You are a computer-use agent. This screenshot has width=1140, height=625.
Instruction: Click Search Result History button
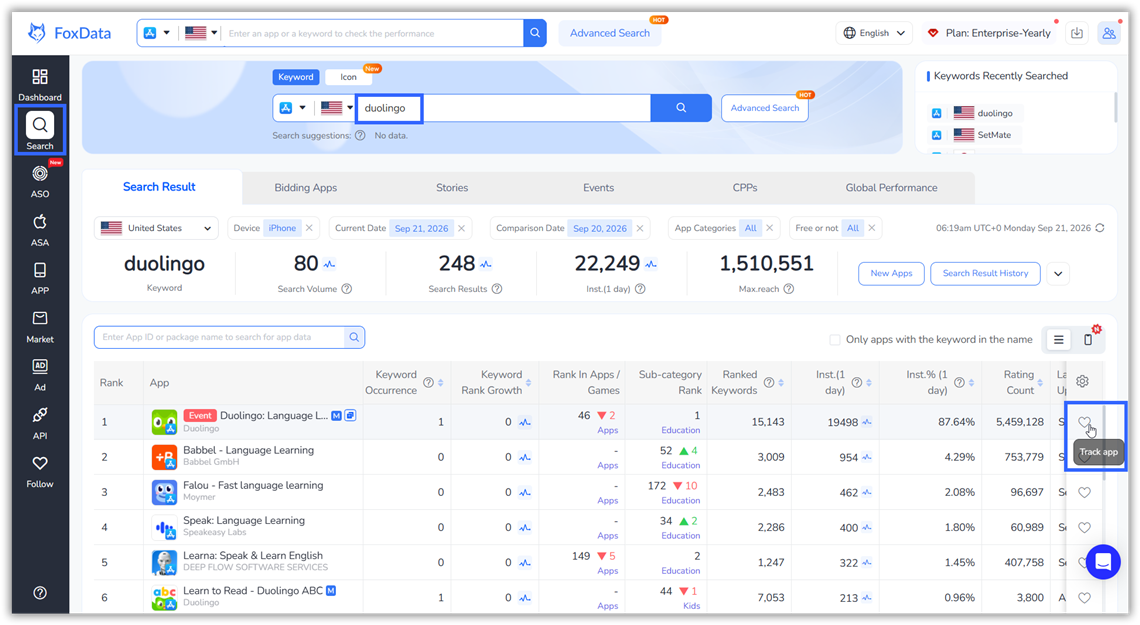pyautogui.click(x=985, y=273)
